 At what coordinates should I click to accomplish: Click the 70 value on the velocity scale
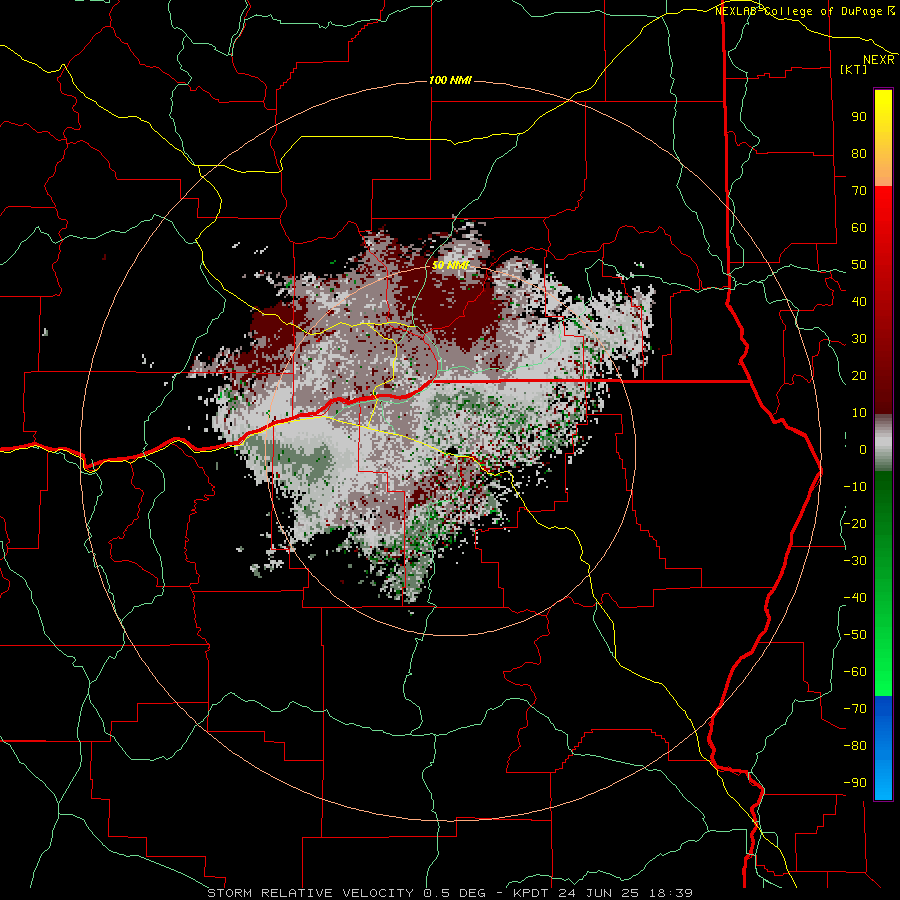pos(859,191)
